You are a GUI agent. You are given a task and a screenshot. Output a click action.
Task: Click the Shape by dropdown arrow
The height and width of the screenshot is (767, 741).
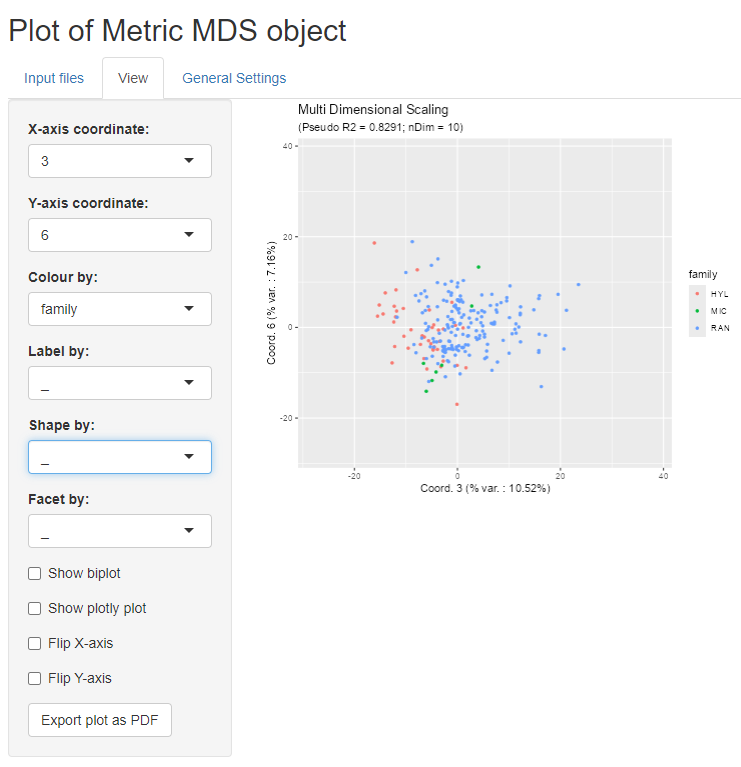(x=189, y=456)
